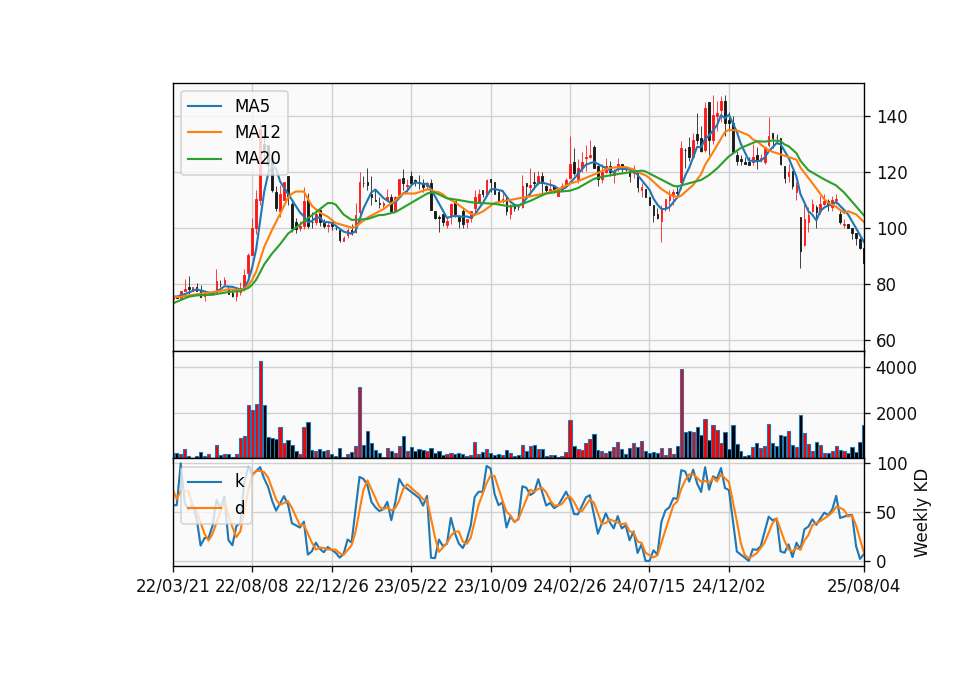Viewport: 960px width, 690px height.
Task: Click the tallest volume bar near 22/08/08
Action: (261, 410)
